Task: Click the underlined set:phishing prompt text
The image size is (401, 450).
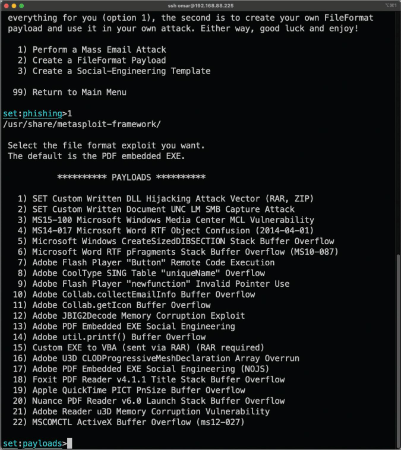Action: click(33, 114)
